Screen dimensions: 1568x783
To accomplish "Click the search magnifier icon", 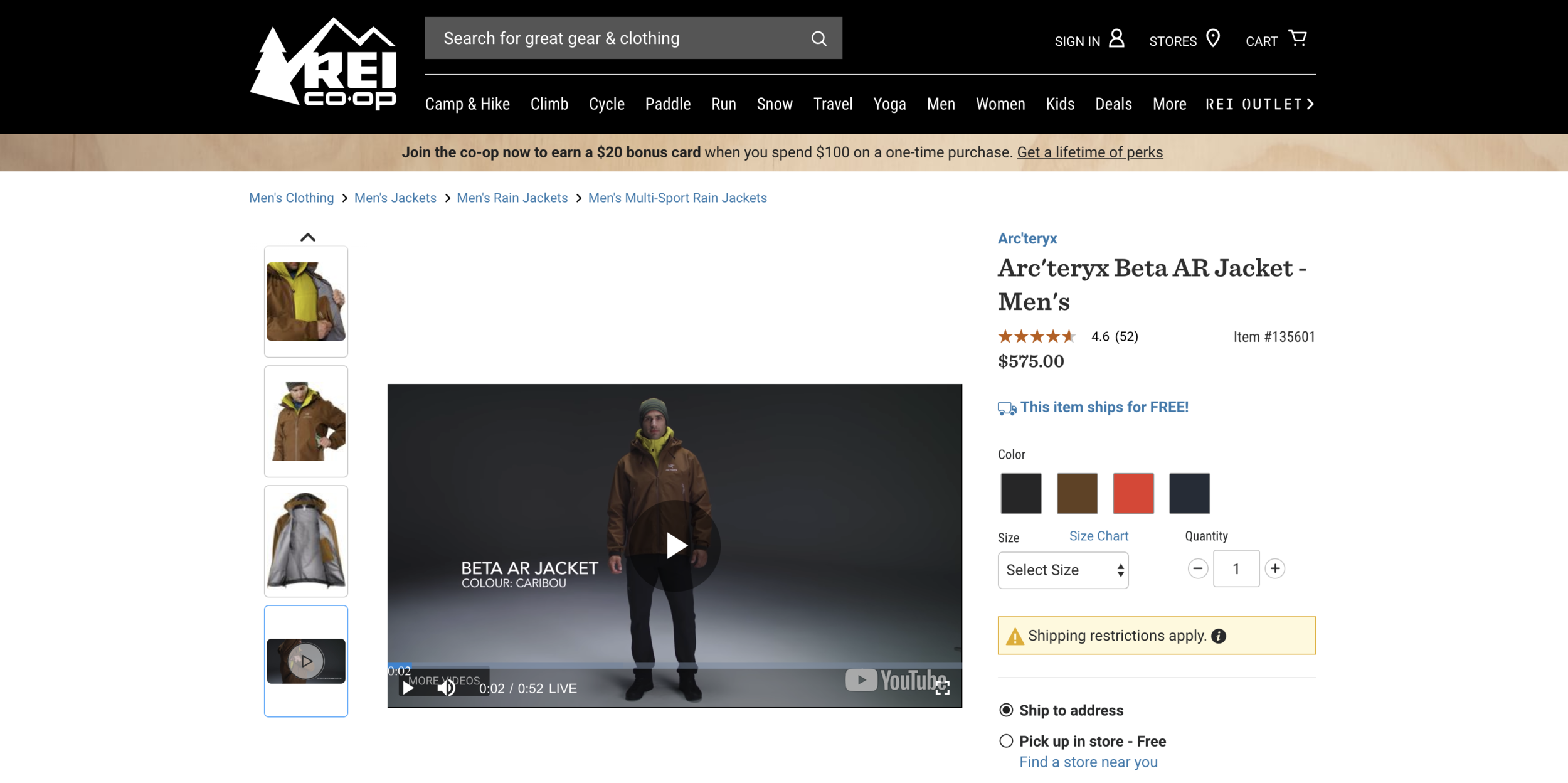I will pos(818,38).
